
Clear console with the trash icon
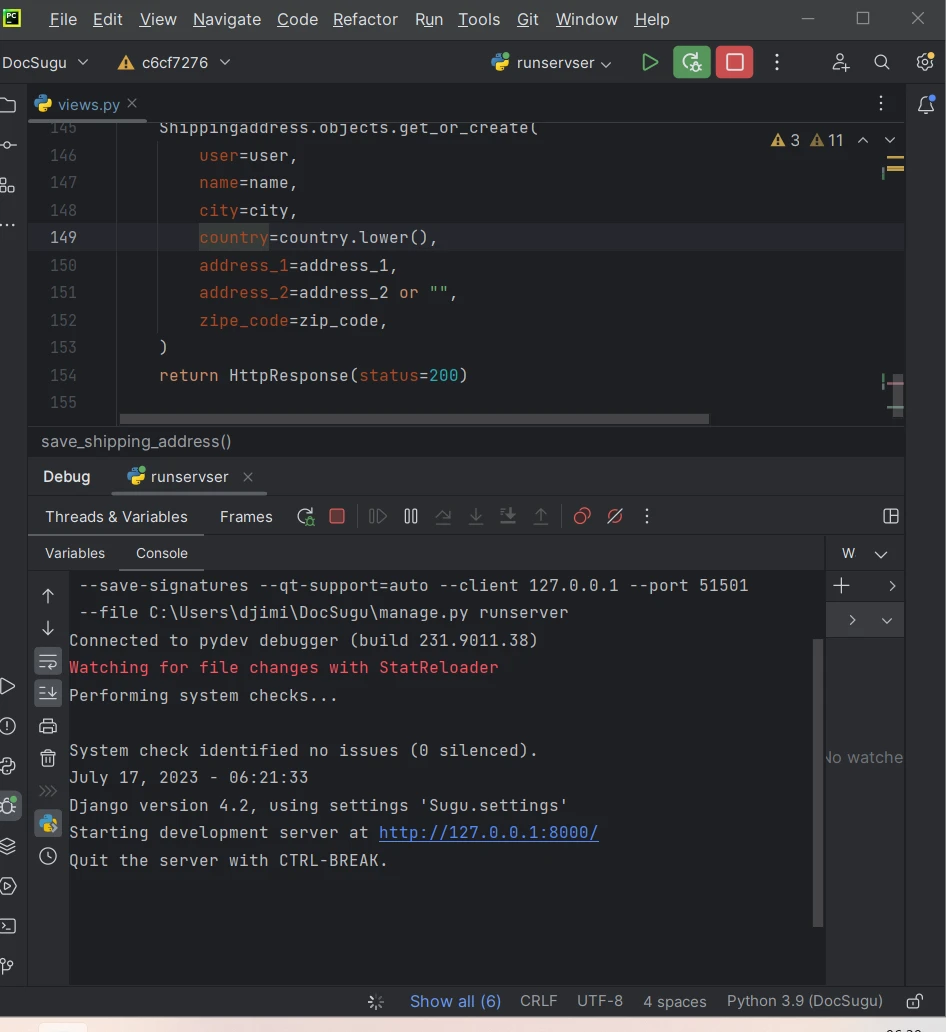pos(47,759)
